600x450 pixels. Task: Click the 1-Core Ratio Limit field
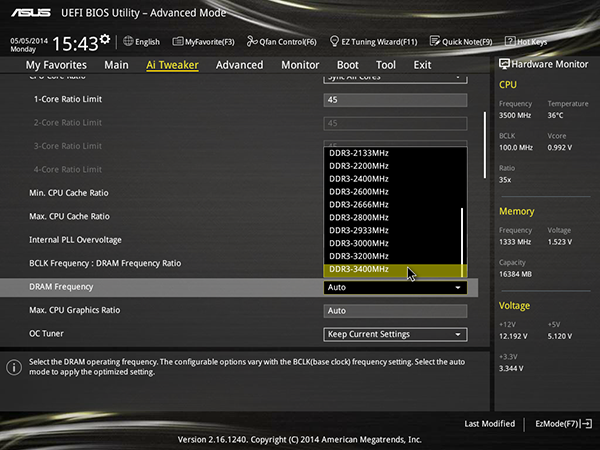[x=395, y=100]
